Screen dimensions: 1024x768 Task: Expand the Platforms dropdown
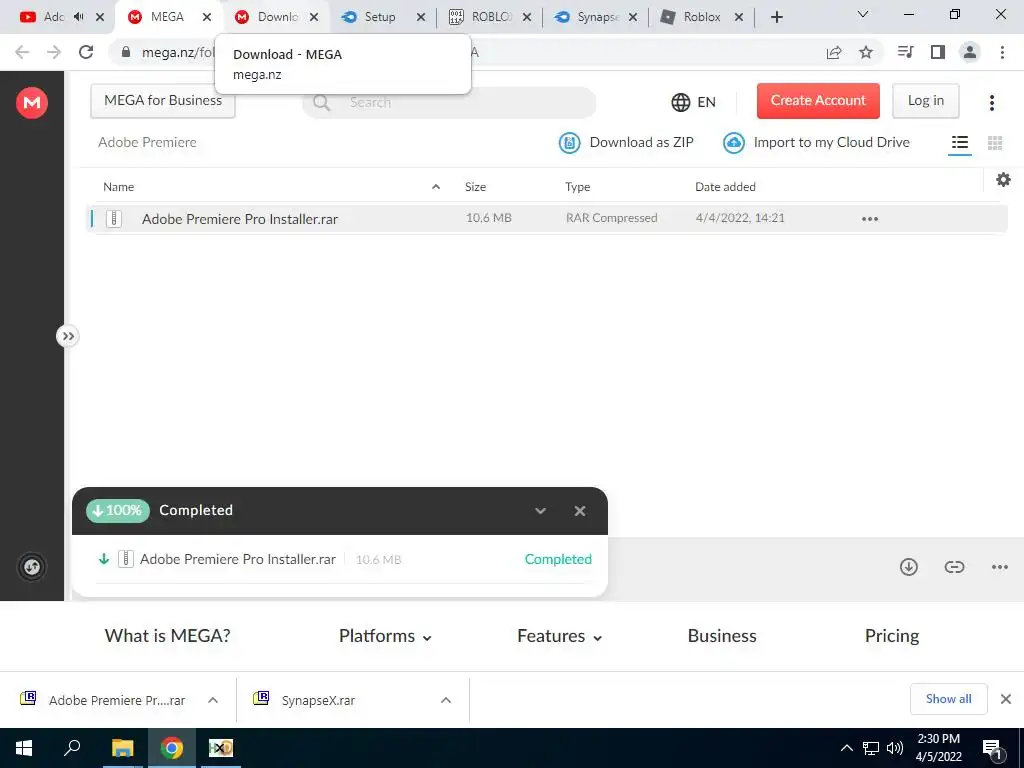[x=385, y=636]
